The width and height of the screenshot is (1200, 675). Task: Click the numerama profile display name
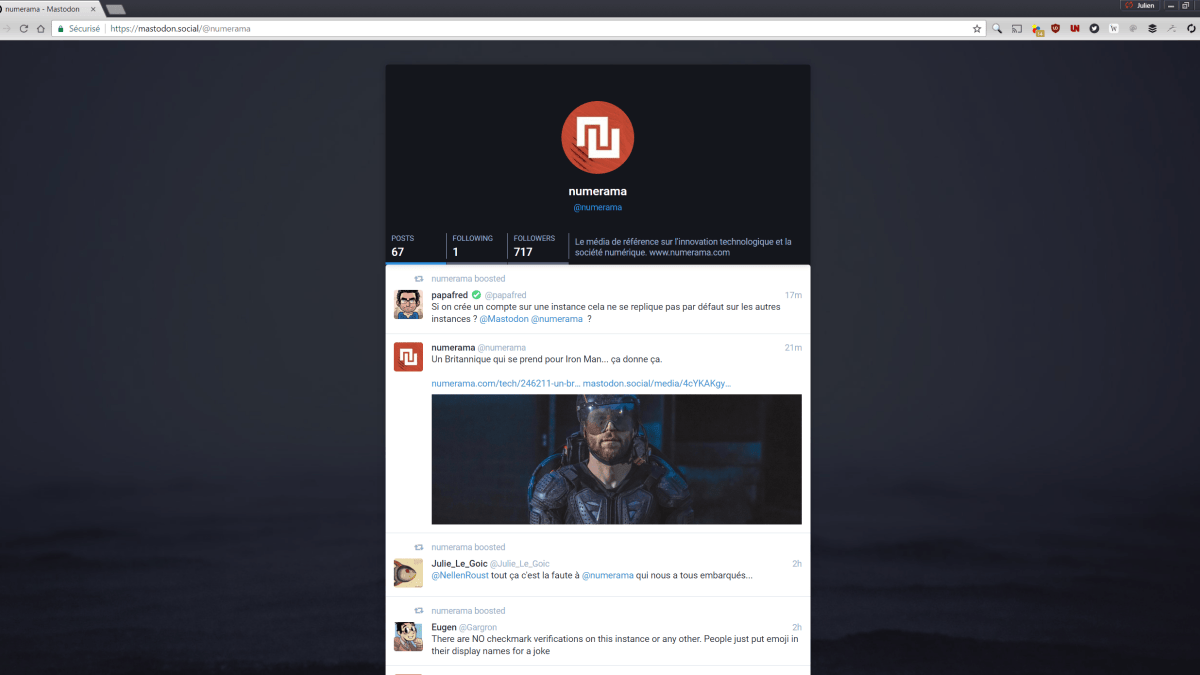point(598,191)
